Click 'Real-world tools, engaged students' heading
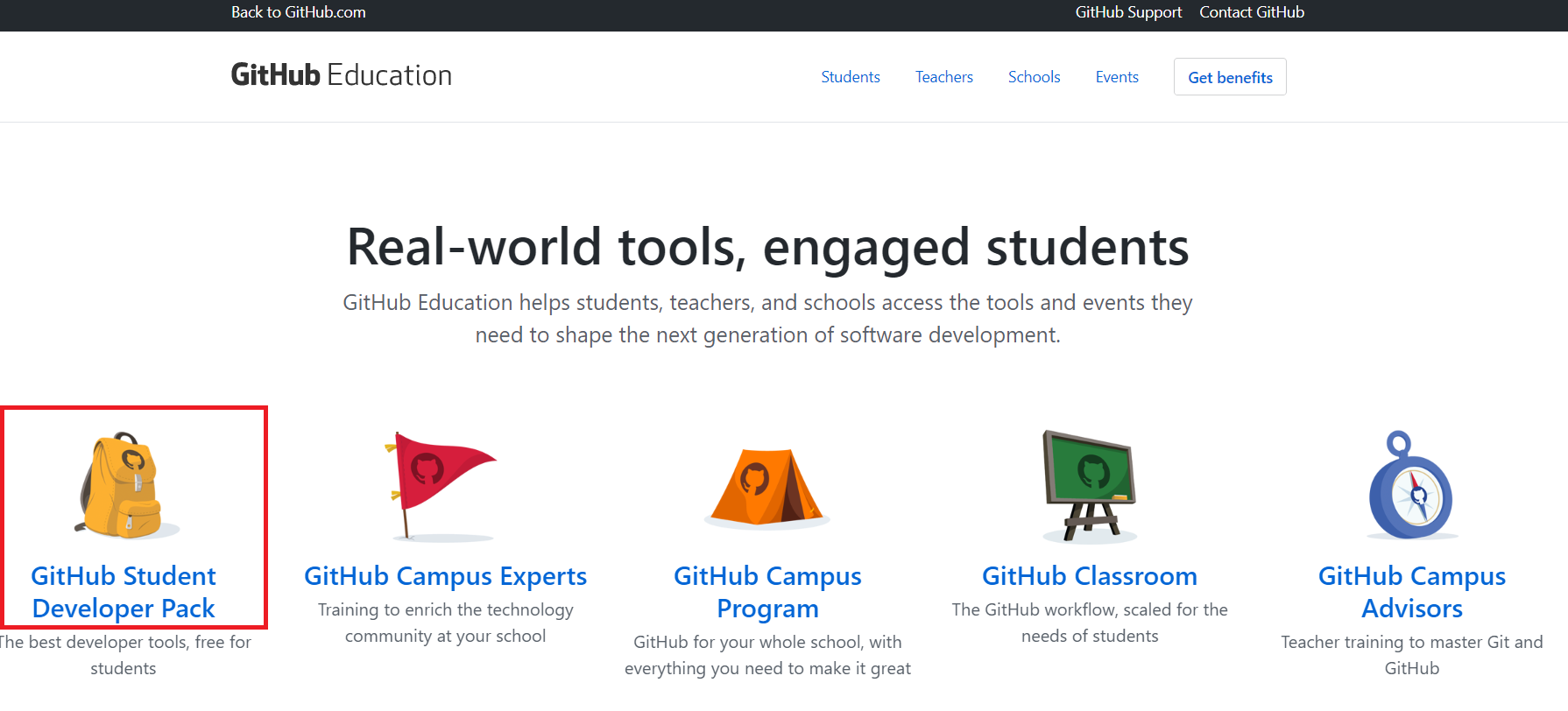This screenshot has width=1568, height=711. 768,247
